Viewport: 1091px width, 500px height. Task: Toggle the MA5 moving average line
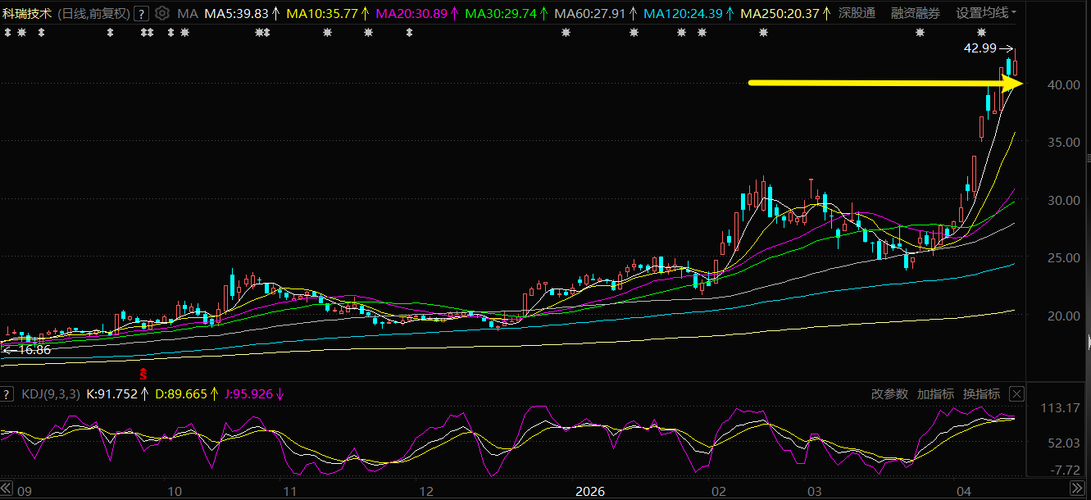click(x=236, y=14)
